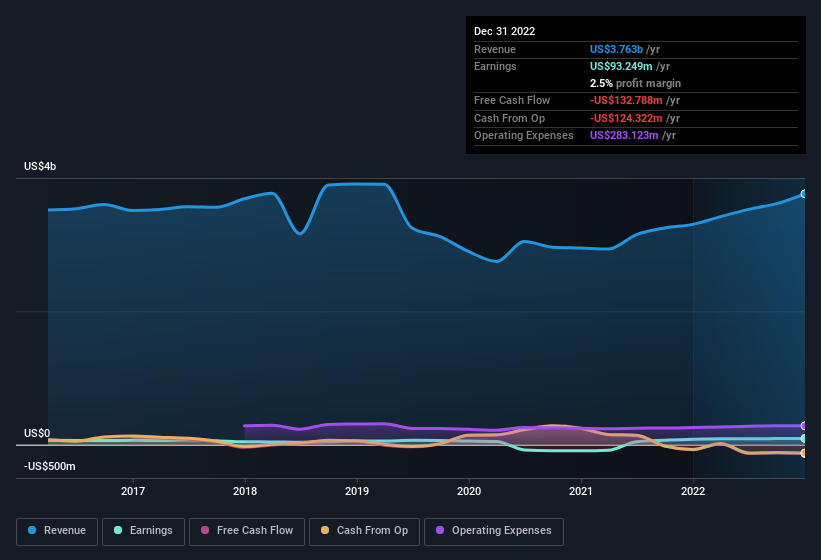The height and width of the screenshot is (560, 821).
Task: Click the 2020 x-axis label
Action: [x=469, y=491]
